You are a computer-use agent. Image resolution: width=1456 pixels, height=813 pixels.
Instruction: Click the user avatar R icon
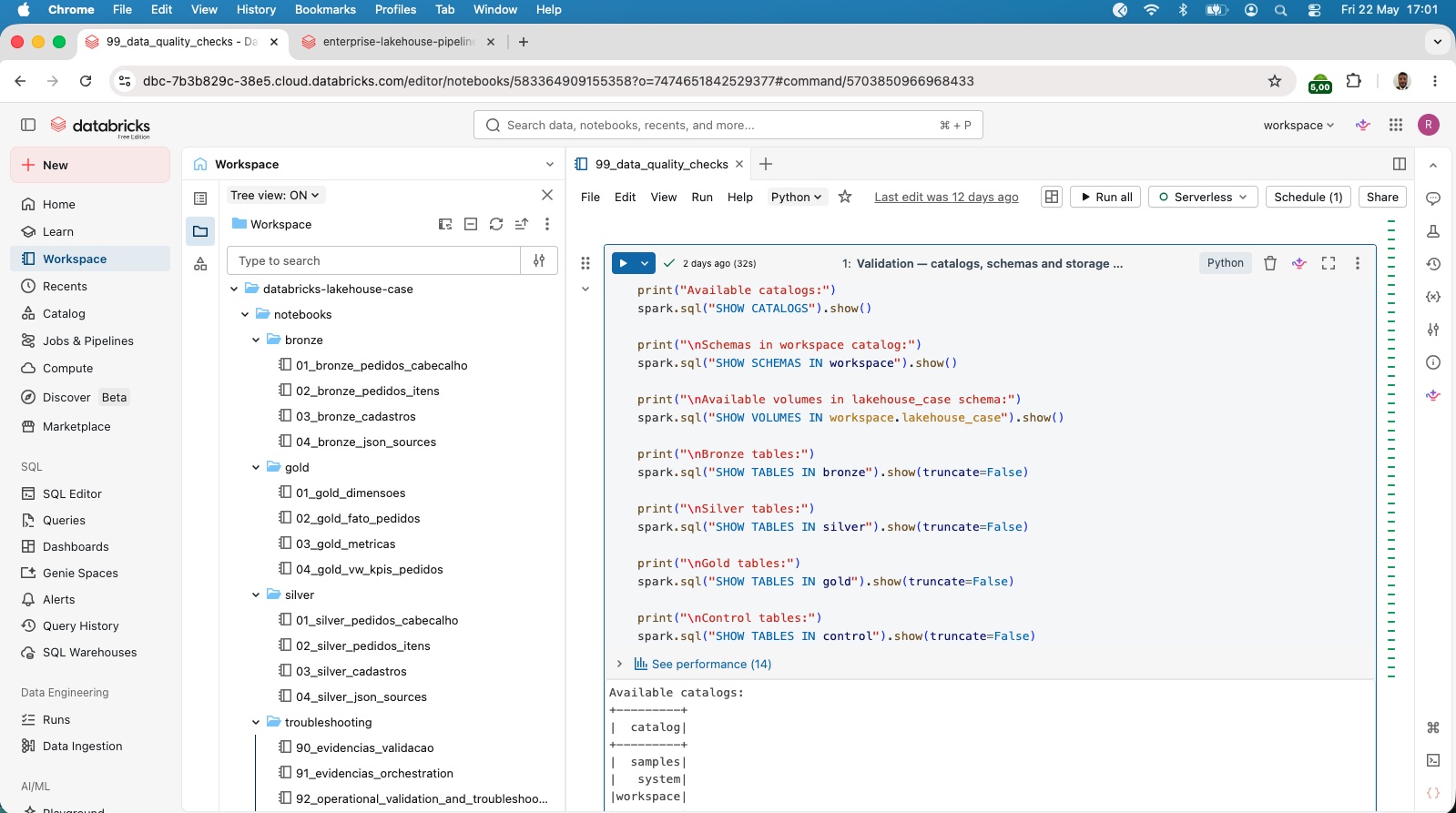click(1429, 125)
